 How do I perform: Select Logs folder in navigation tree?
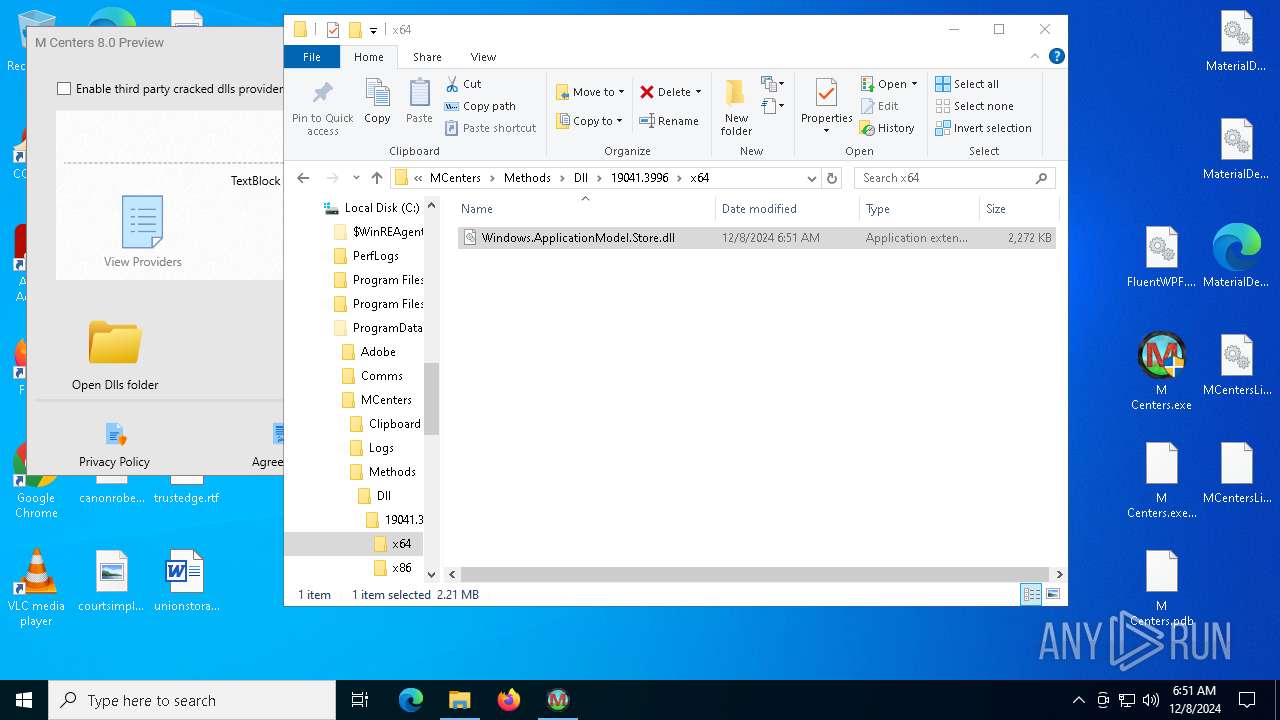[x=381, y=448]
